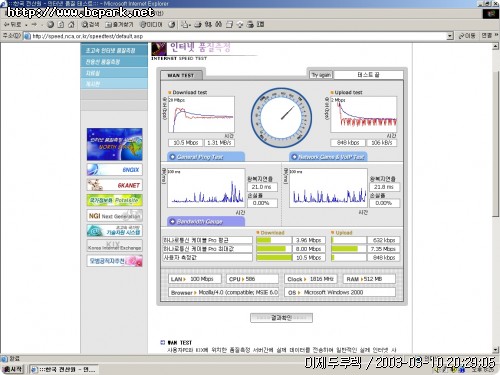This screenshot has height=375, width=500.
Task: Go back with the 뒤로 button
Action: (13, 25)
